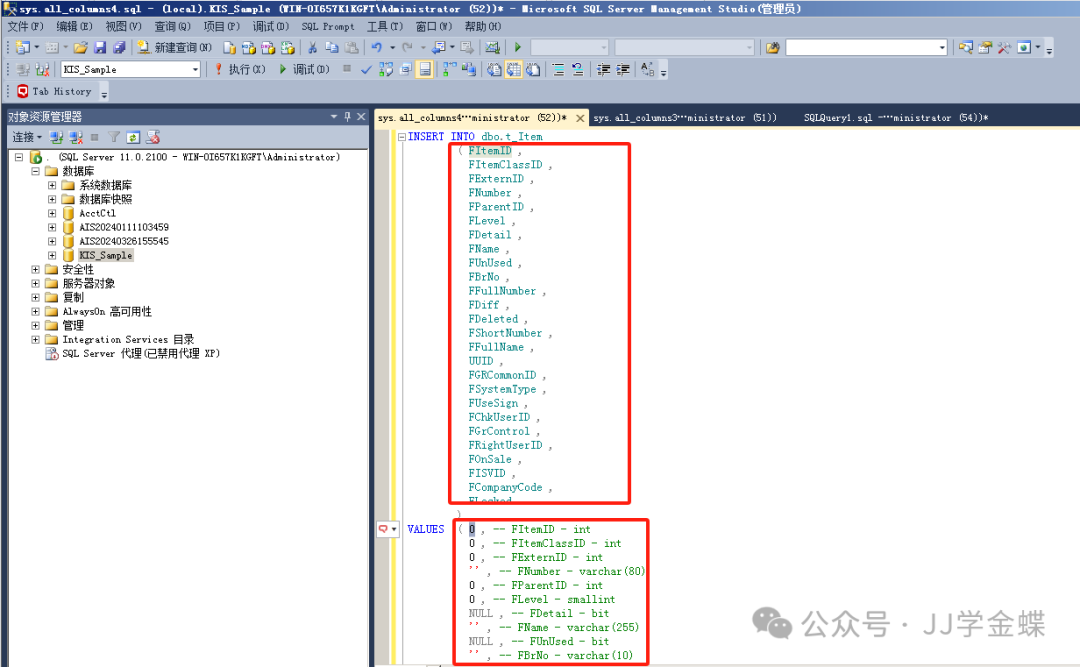
Task: Expand the AcctCtl database node
Action: point(52,213)
